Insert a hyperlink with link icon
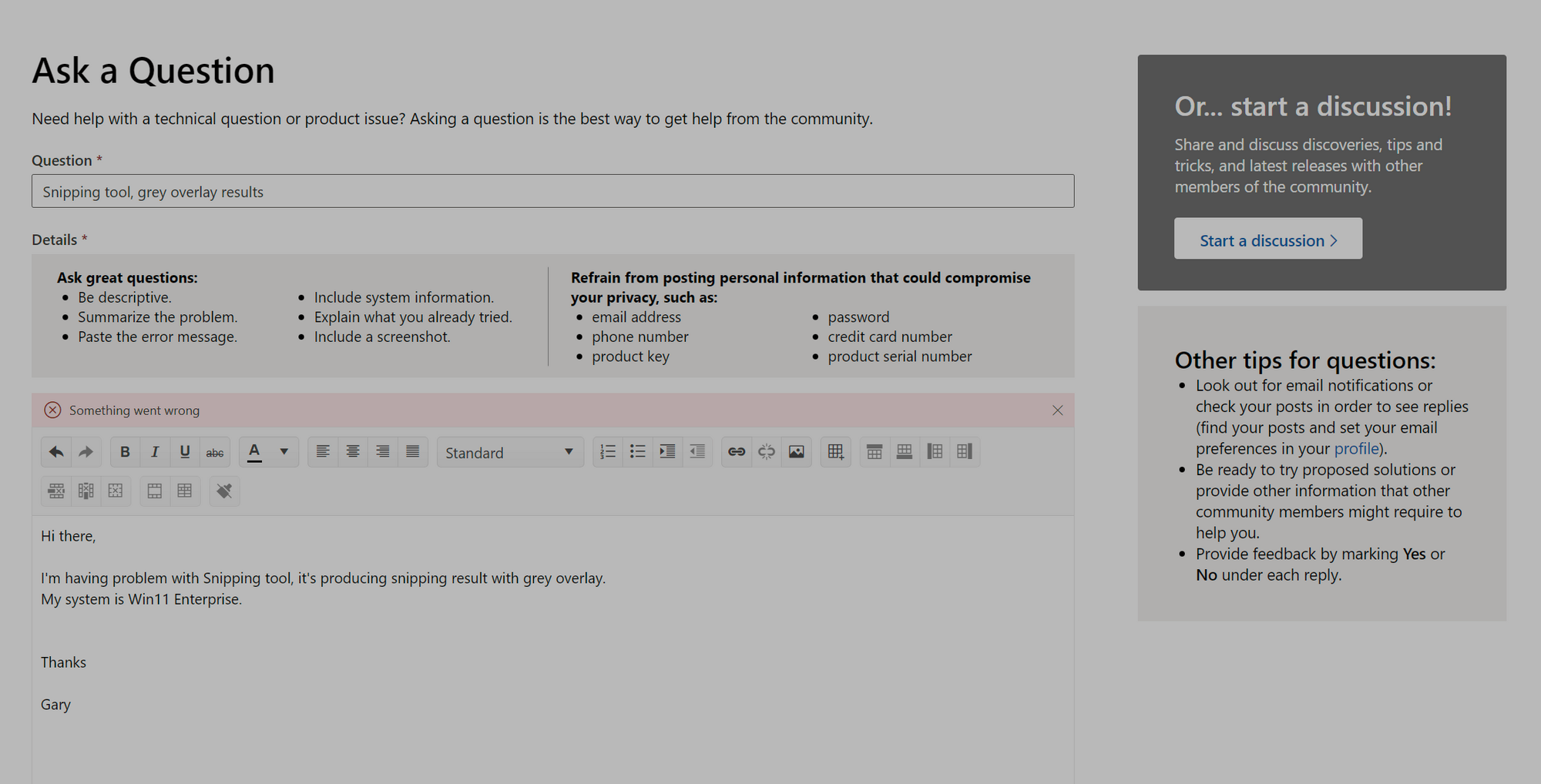The width and height of the screenshot is (1541, 784). tap(737, 452)
